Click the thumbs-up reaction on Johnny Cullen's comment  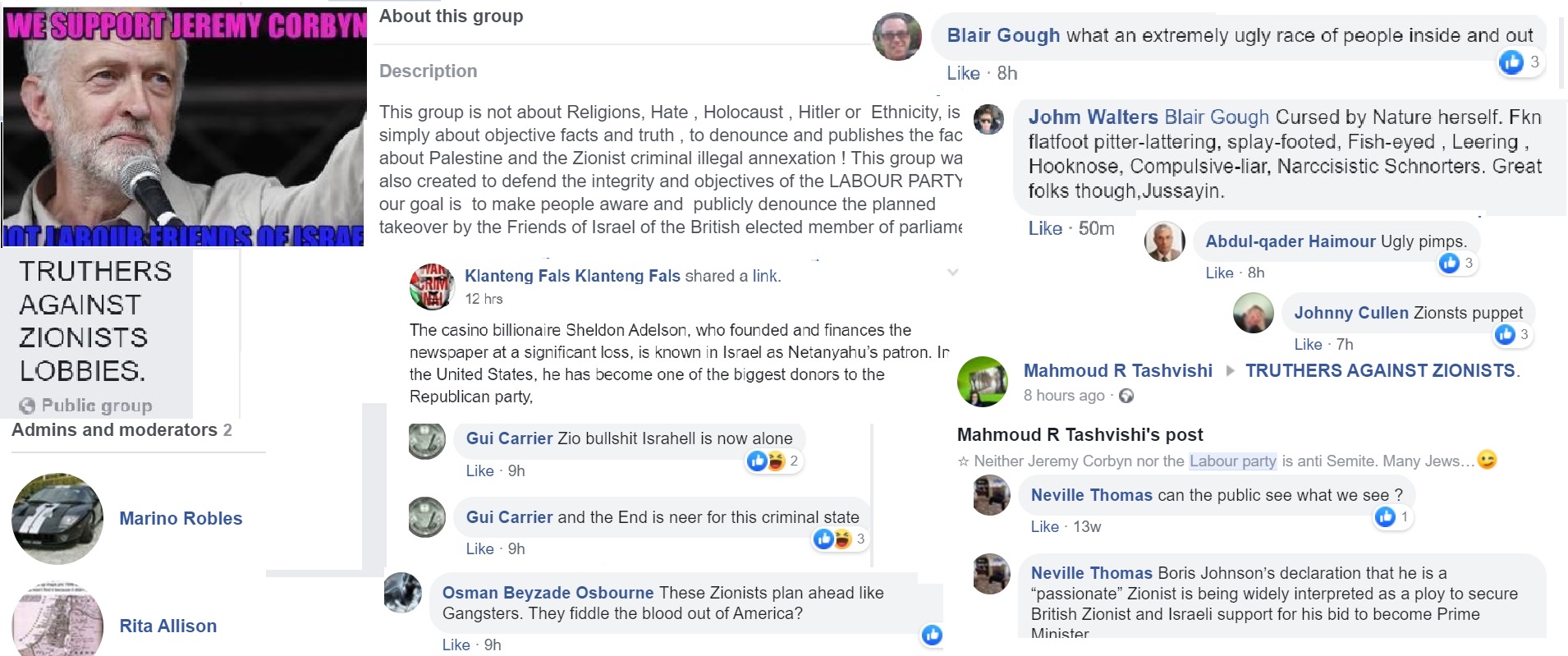point(1505,334)
